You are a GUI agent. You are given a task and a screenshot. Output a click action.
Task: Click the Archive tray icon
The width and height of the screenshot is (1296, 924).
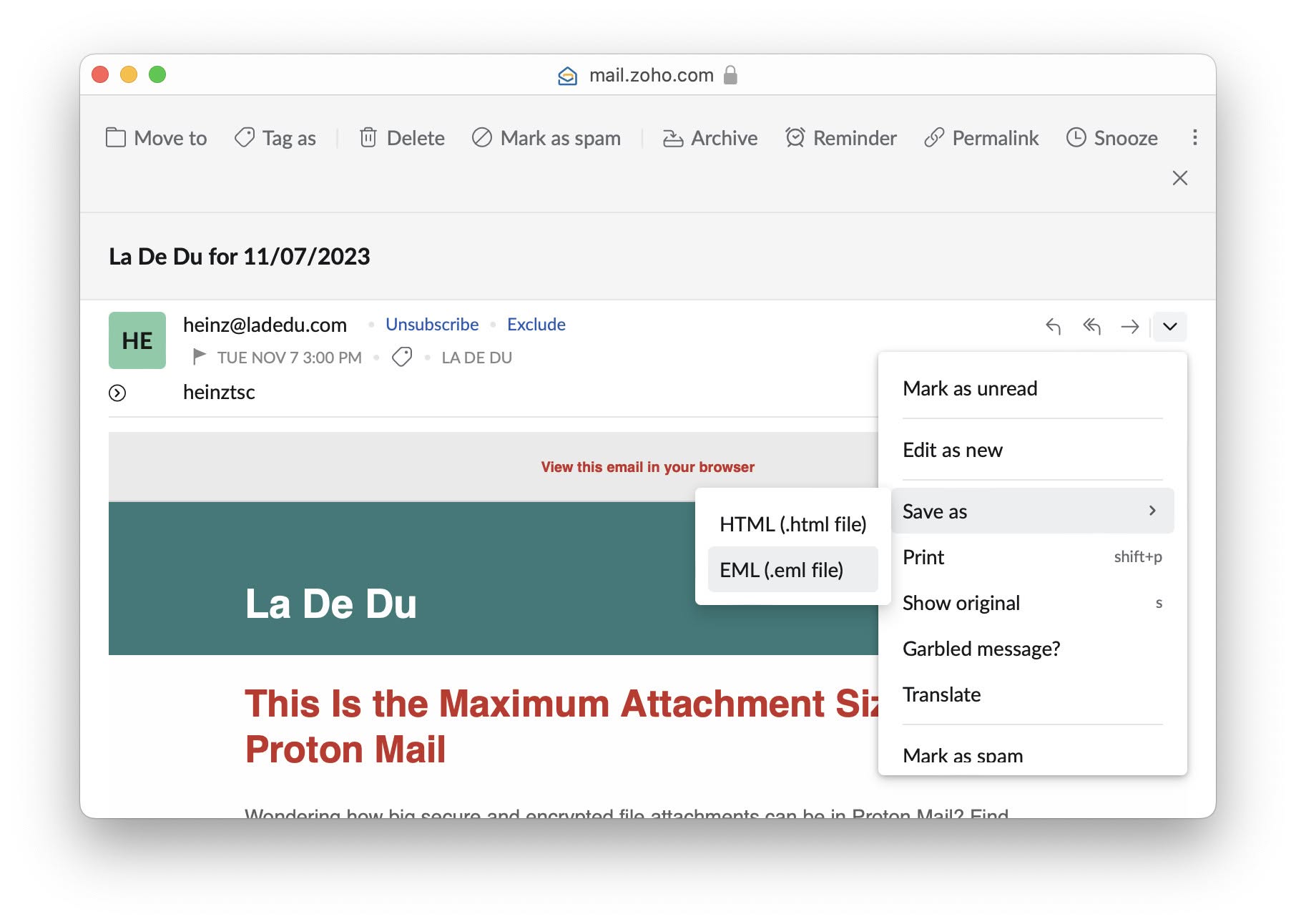click(x=672, y=138)
